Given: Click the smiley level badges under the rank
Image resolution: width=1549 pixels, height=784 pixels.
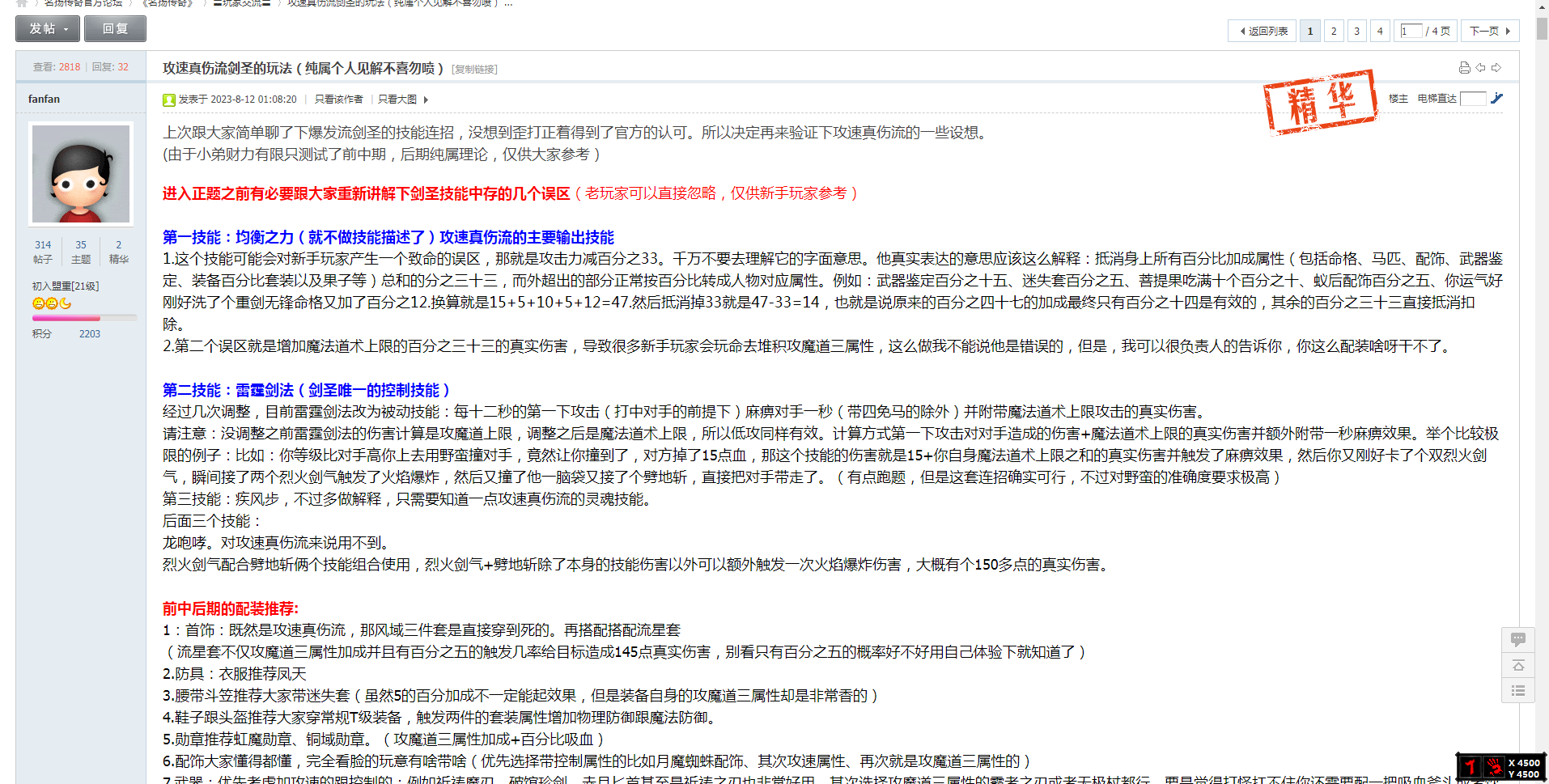Looking at the screenshot, I should 52,303.
